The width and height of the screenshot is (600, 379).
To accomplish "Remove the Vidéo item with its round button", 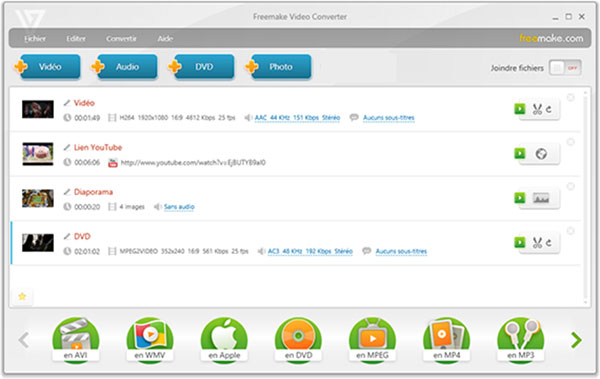I will tap(571, 98).
